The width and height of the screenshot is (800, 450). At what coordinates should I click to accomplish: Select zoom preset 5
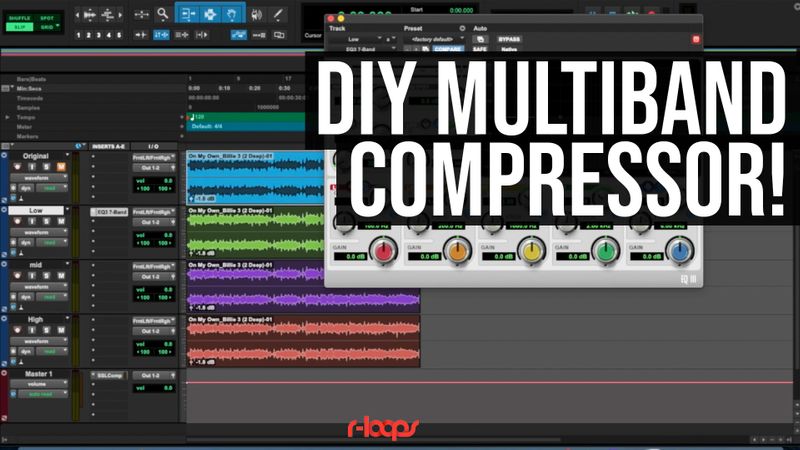[x=119, y=35]
